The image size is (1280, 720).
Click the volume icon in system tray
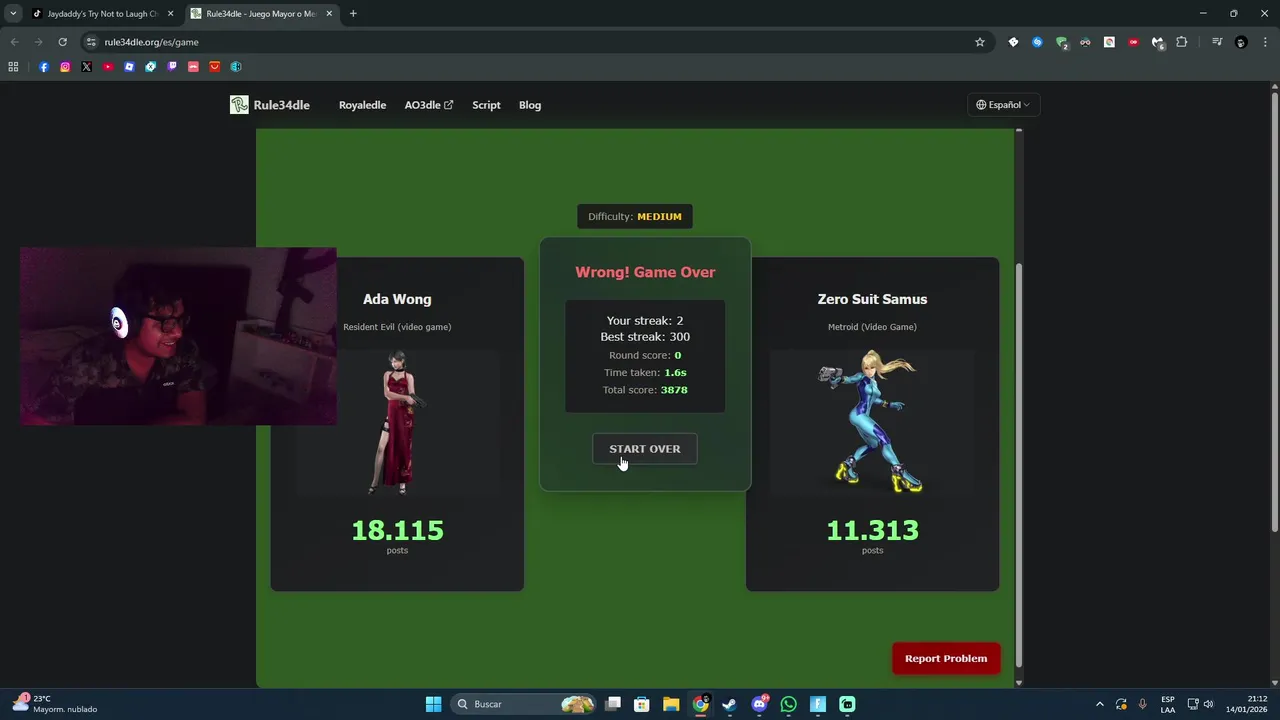pyautogui.click(x=1208, y=704)
